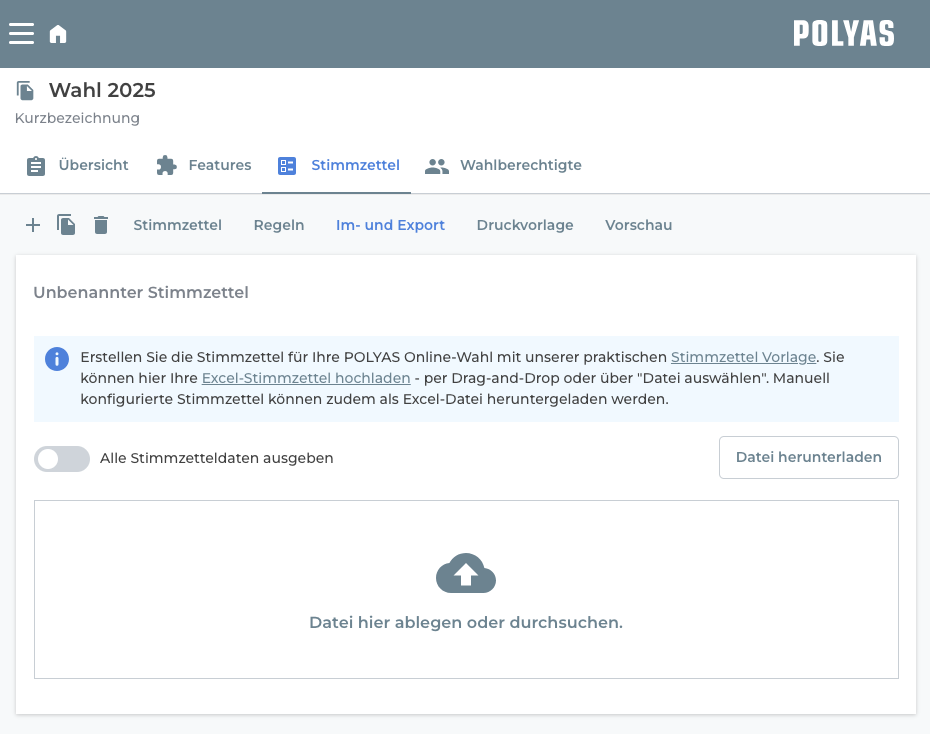Image resolution: width=930 pixels, height=734 pixels.
Task: Delete ballot with trash icon
Action: click(x=101, y=225)
